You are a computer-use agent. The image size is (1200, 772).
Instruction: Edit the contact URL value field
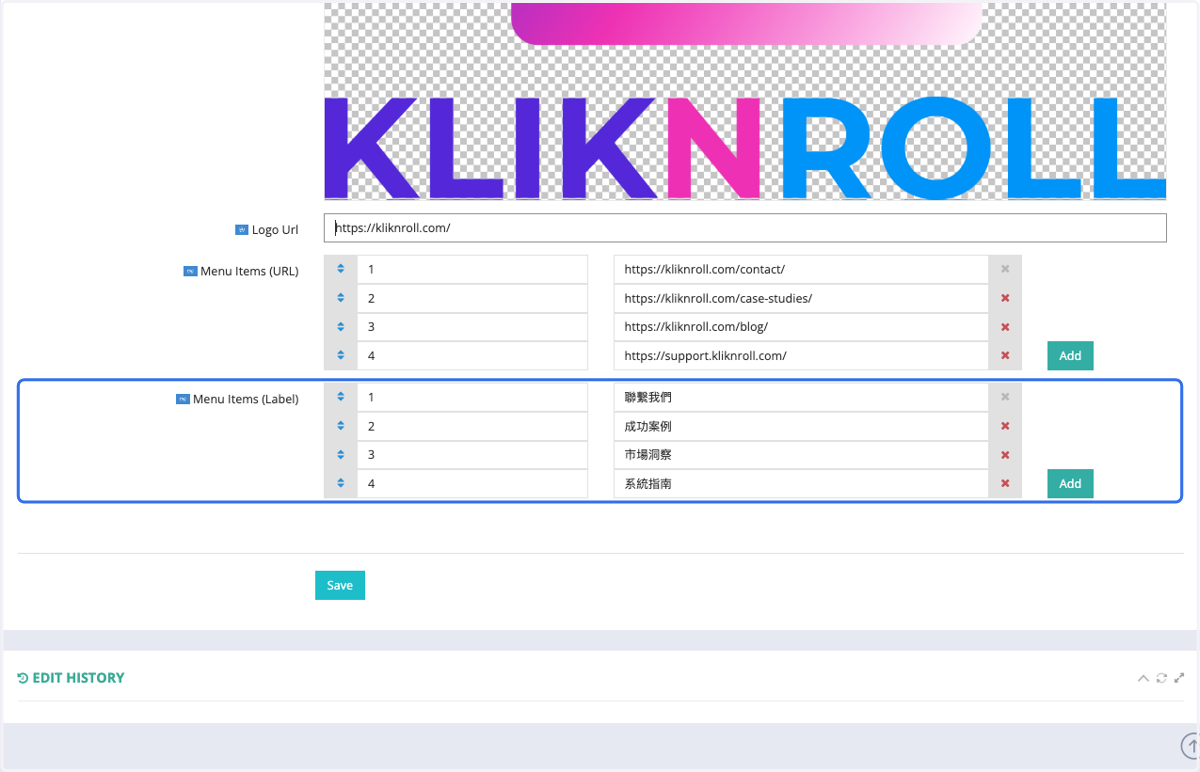(x=801, y=270)
